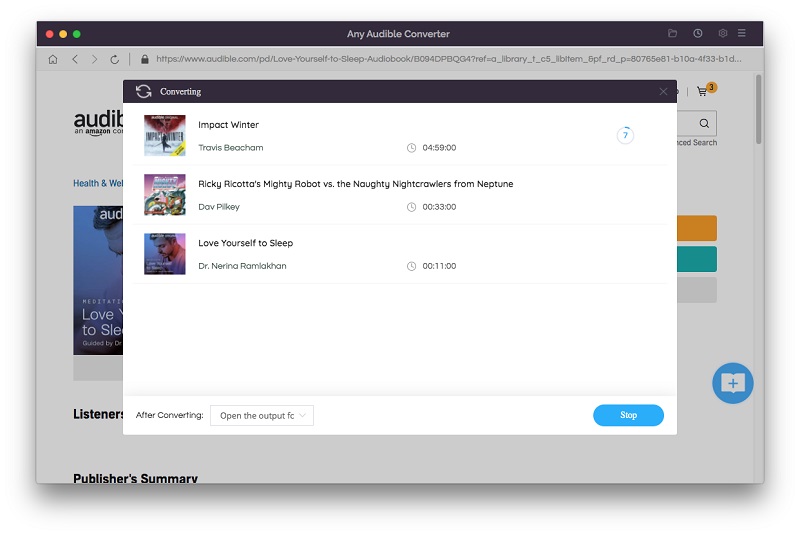This screenshot has height=535, width=800.
Task: Select the Love Yourself to Sleep thumbnail
Action: pos(164,253)
